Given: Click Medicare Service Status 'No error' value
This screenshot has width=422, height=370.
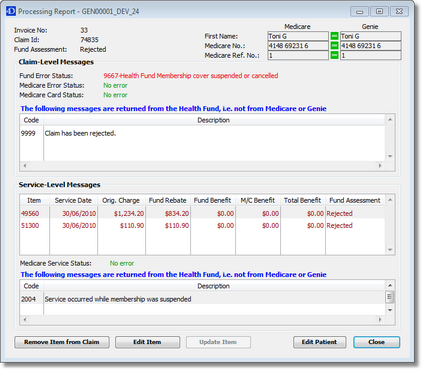Looking at the screenshot, I should (x=122, y=263).
